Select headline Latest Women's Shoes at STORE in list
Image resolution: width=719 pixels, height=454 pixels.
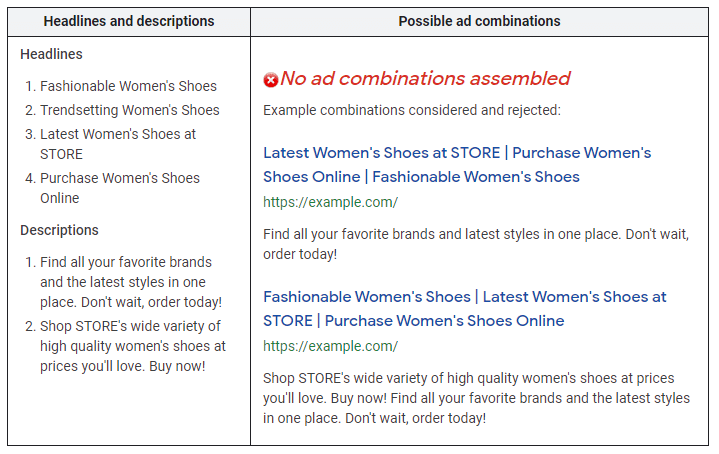tap(117, 144)
